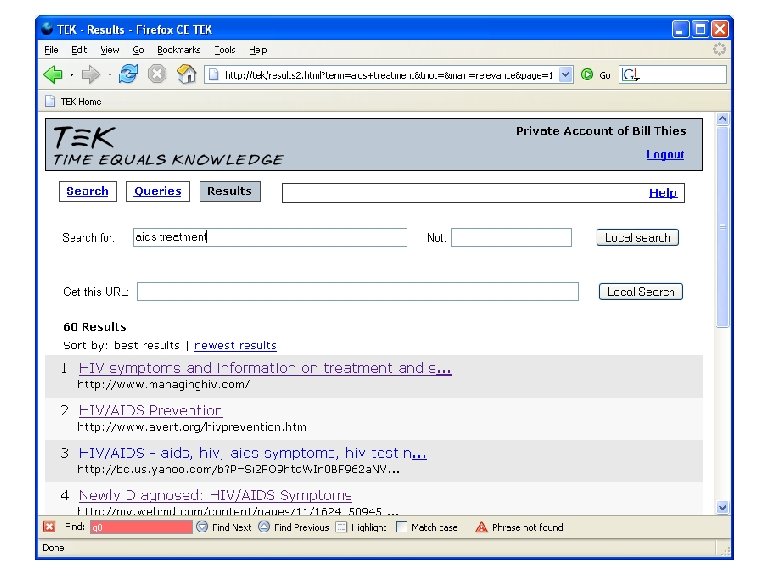Click the http://www.managinghiv.com/ URL text
The height and width of the screenshot is (576, 768).
pos(164,384)
